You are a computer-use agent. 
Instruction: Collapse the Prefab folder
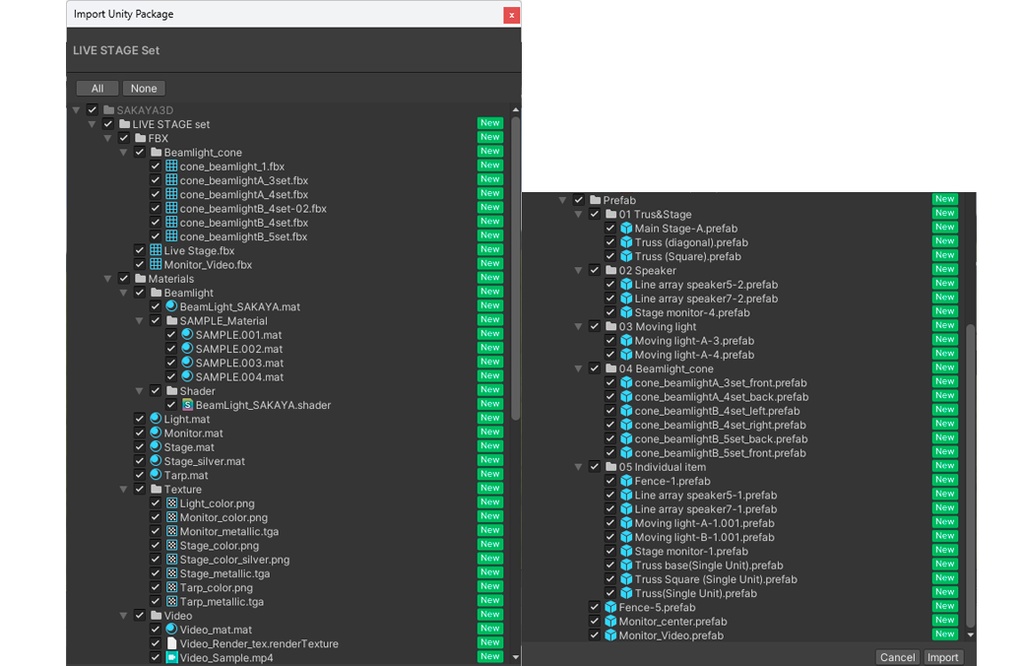click(562, 200)
